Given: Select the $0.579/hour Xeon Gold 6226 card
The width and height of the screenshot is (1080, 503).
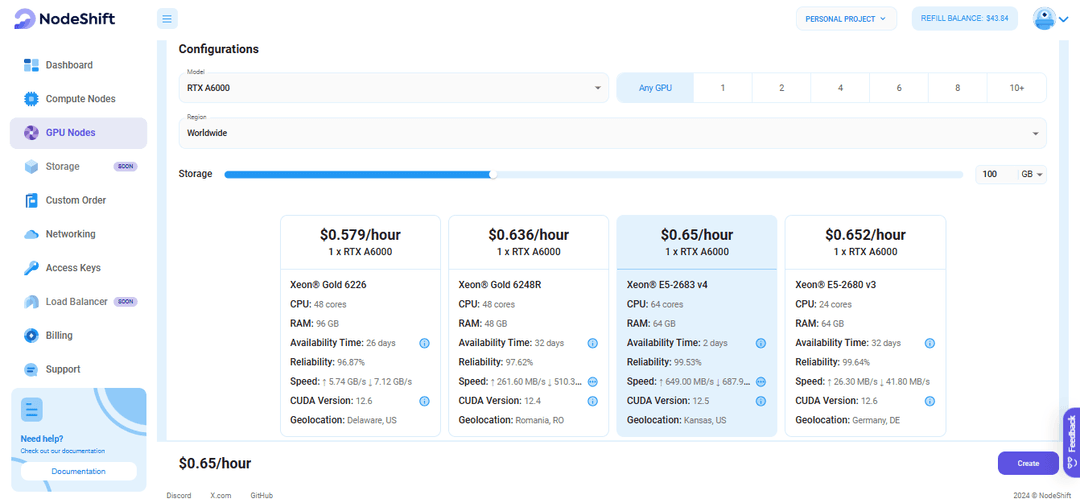Looking at the screenshot, I should [x=360, y=325].
